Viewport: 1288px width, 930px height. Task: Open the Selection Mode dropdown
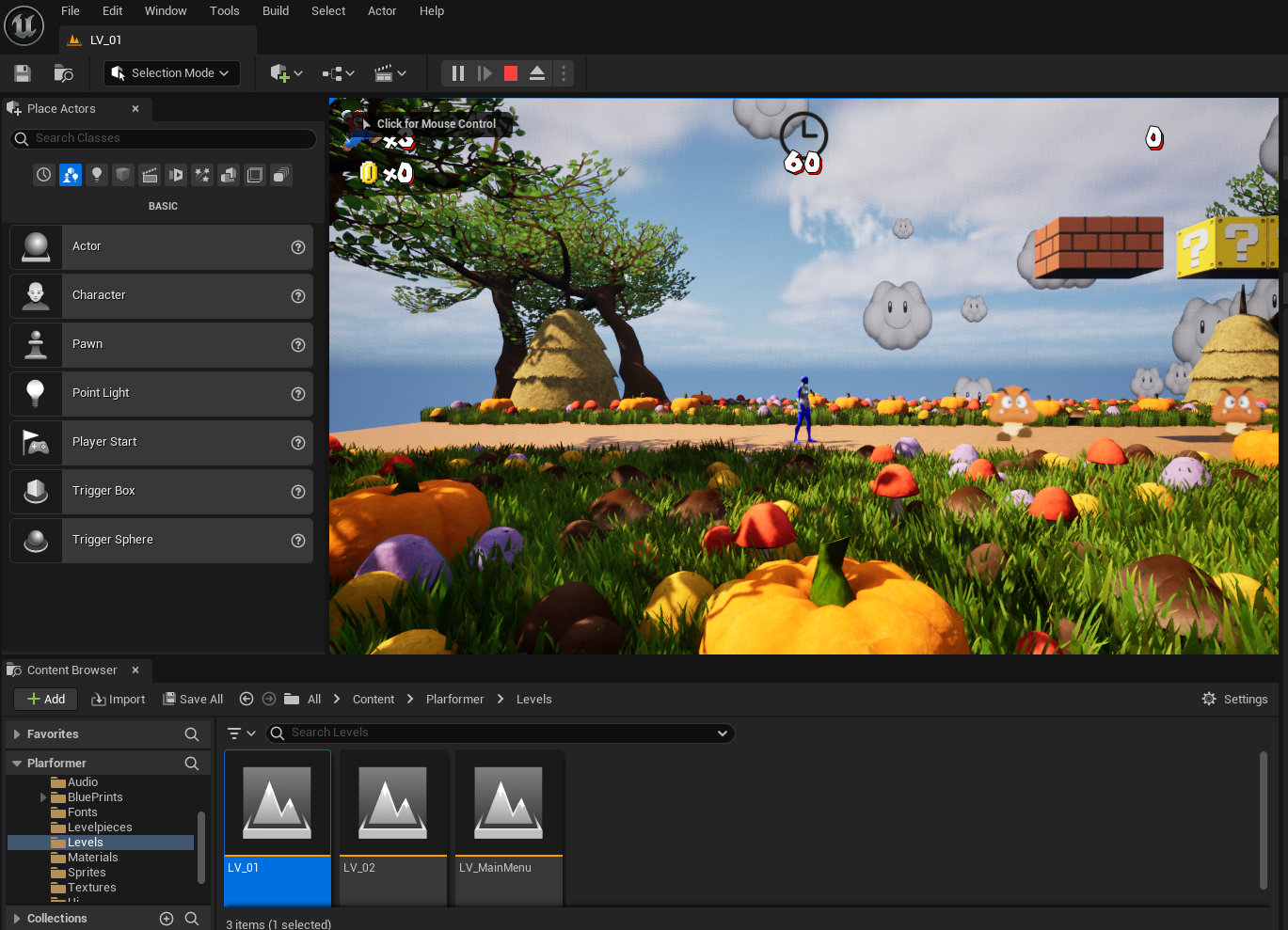point(171,73)
